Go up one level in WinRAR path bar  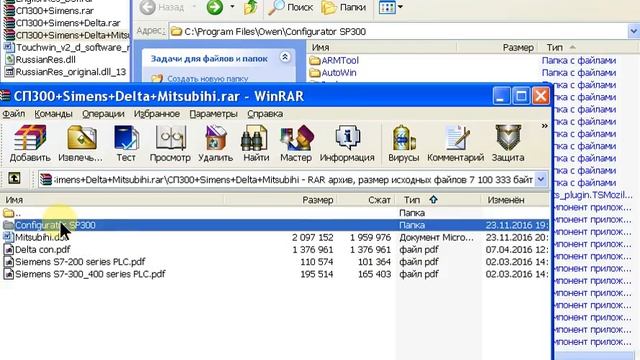[x=14, y=178]
